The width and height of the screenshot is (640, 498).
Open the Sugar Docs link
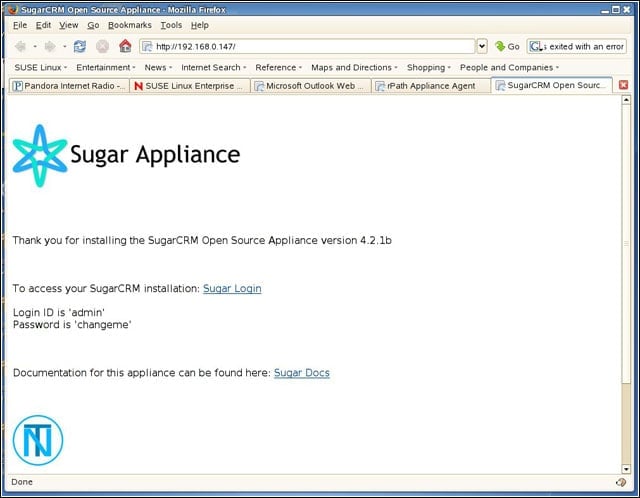(302, 373)
